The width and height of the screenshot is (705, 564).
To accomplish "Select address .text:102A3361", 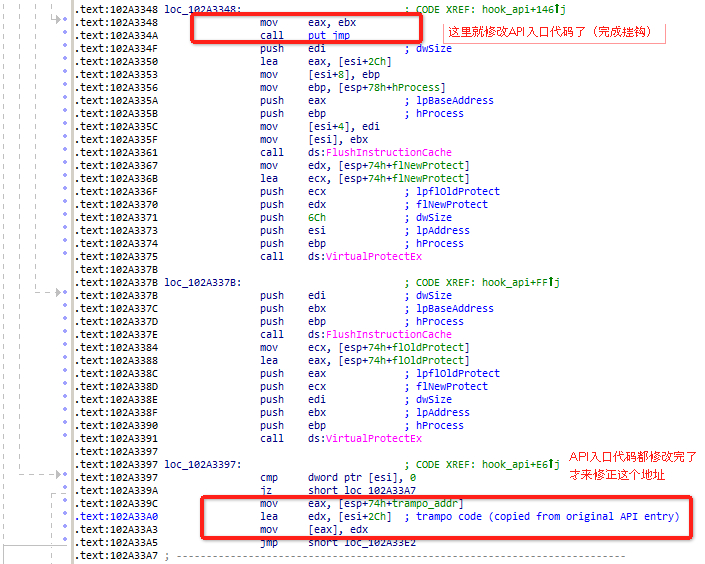I will click(x=116, y=152).
